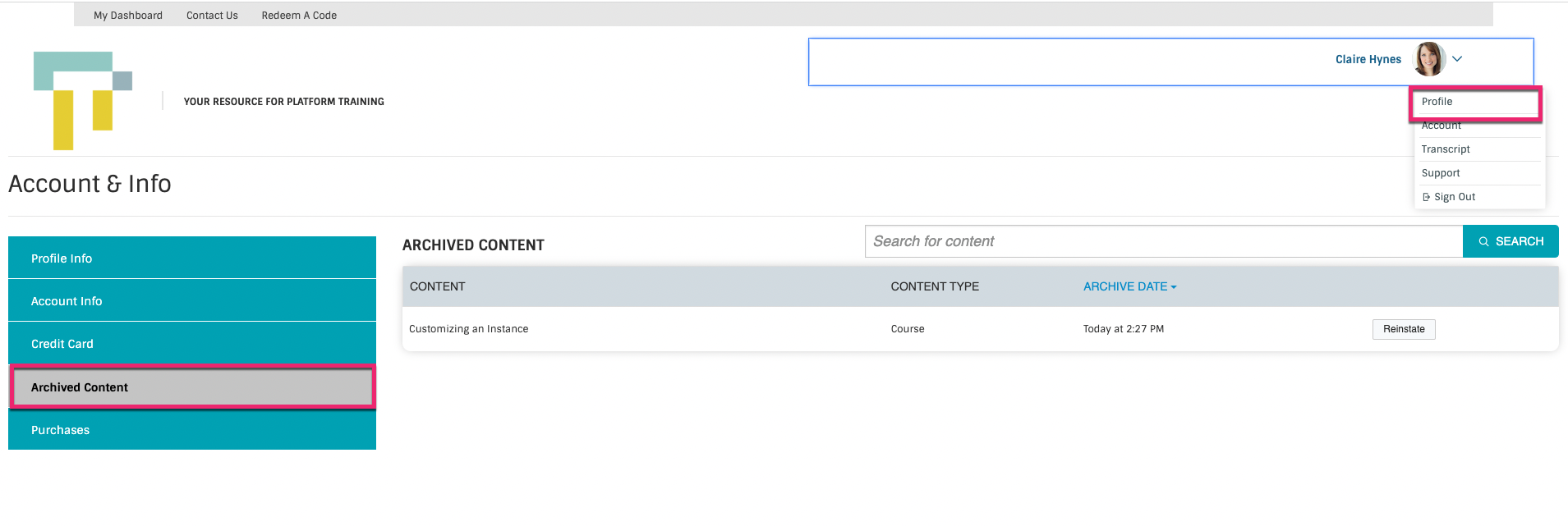
Task: Open Redeem A Code link
Action: 299,16
